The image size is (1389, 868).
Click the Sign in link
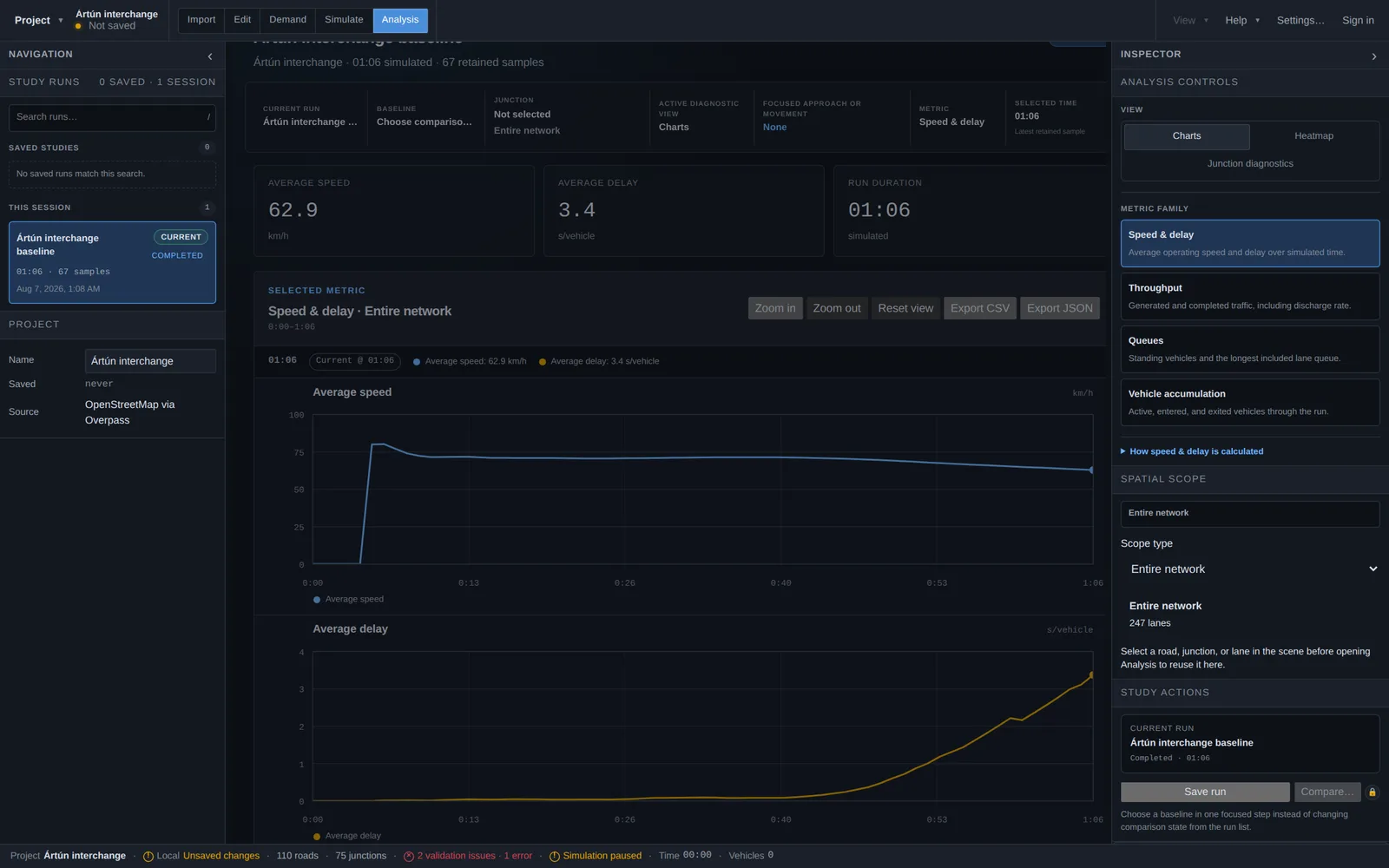[x=1358, y=20]
